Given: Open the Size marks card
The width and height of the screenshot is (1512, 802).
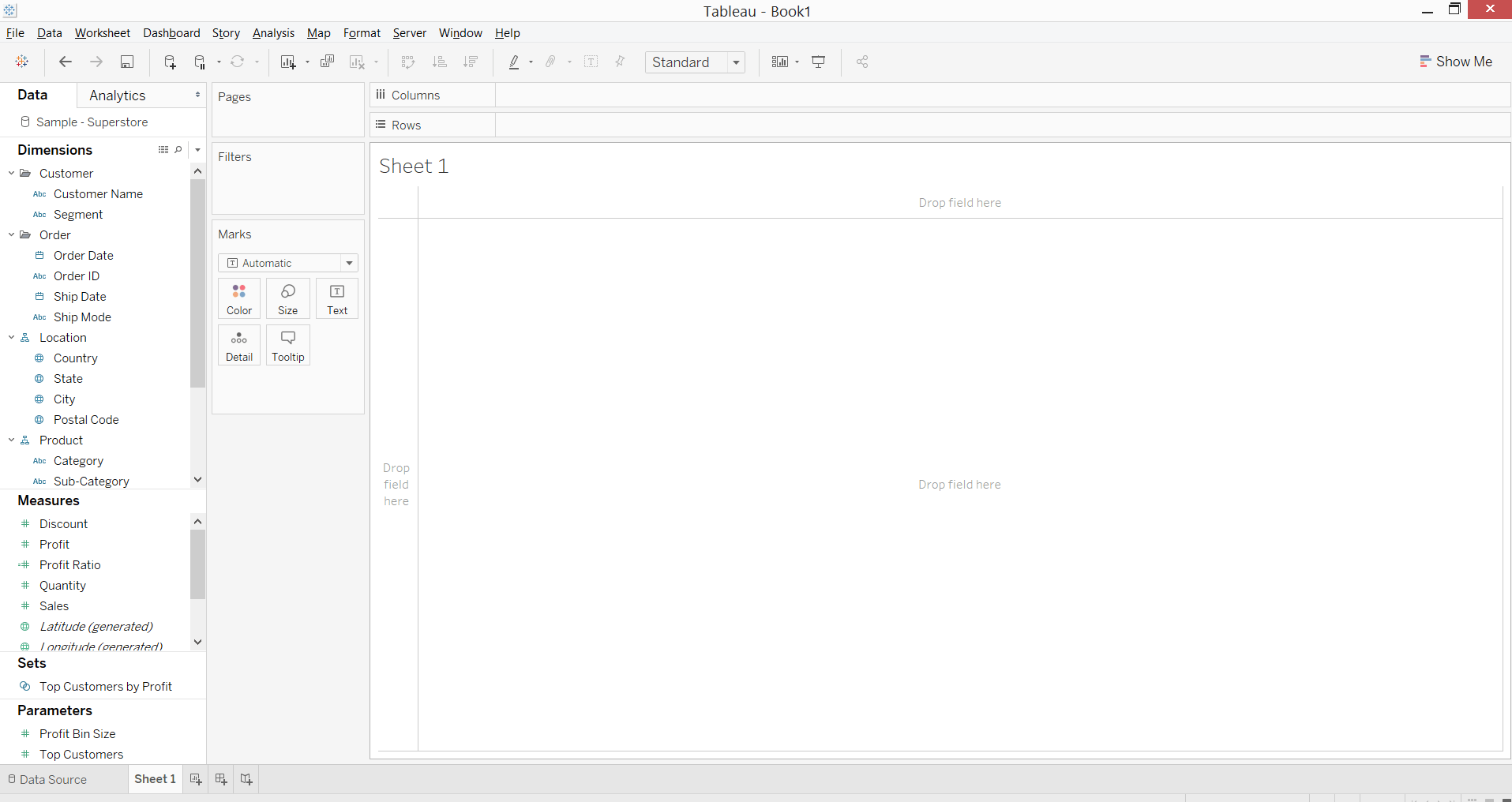Looking at the screenshot, I should coord(288,298).
